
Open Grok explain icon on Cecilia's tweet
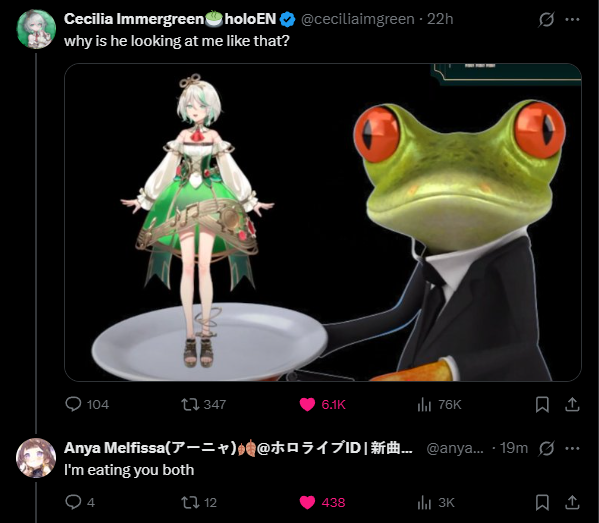coord(546,19)
